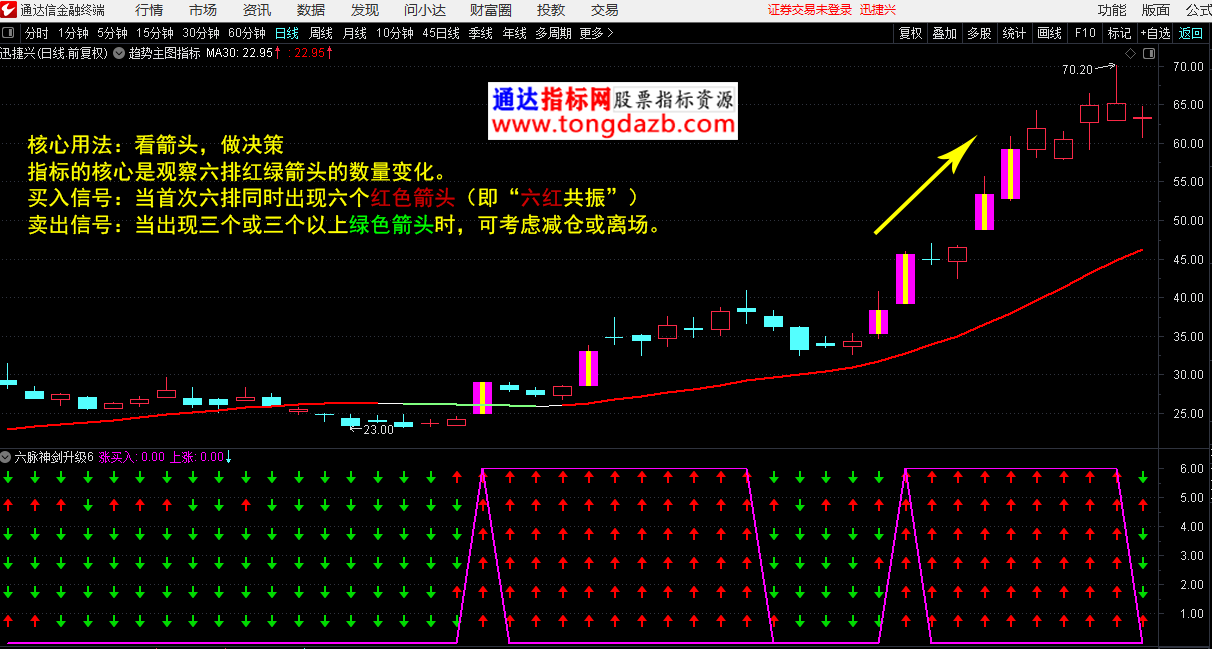
Task: Open the 交易 menu
Action: (604, 10)
